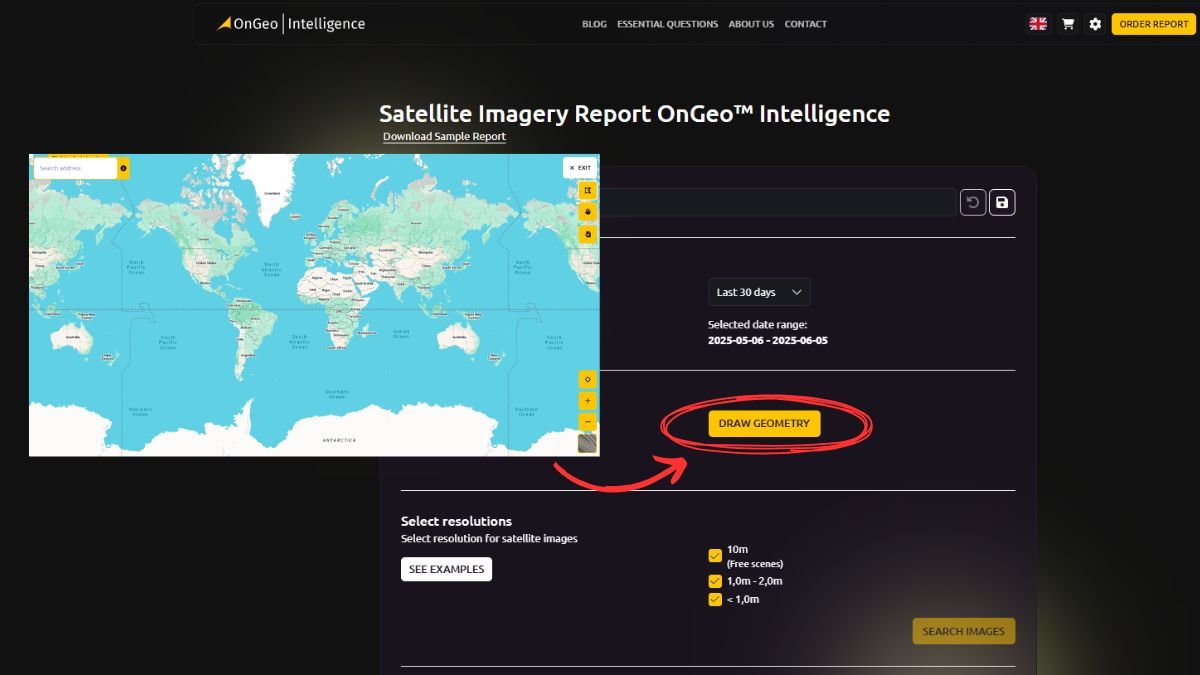The image size is (1200, 675).
Task: Click the info icon next to address search
Action: tap(123, 168)
